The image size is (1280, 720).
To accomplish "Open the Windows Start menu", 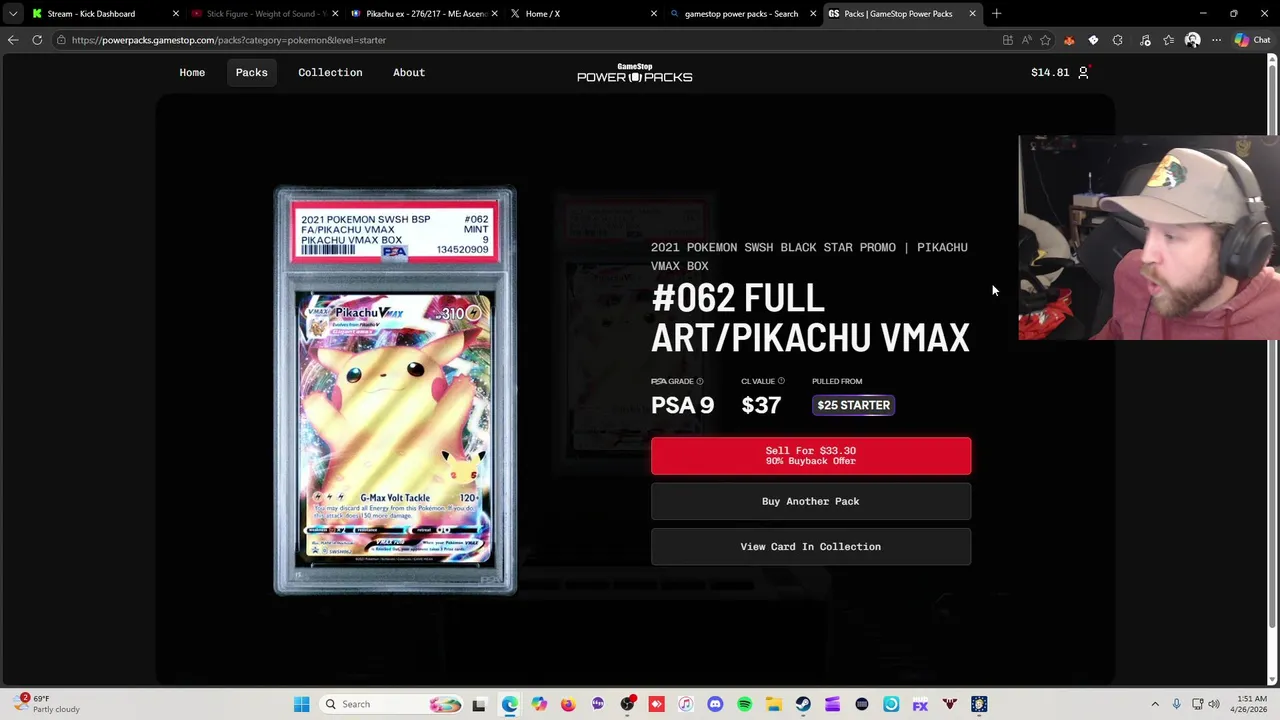I will tap(301, 704).
